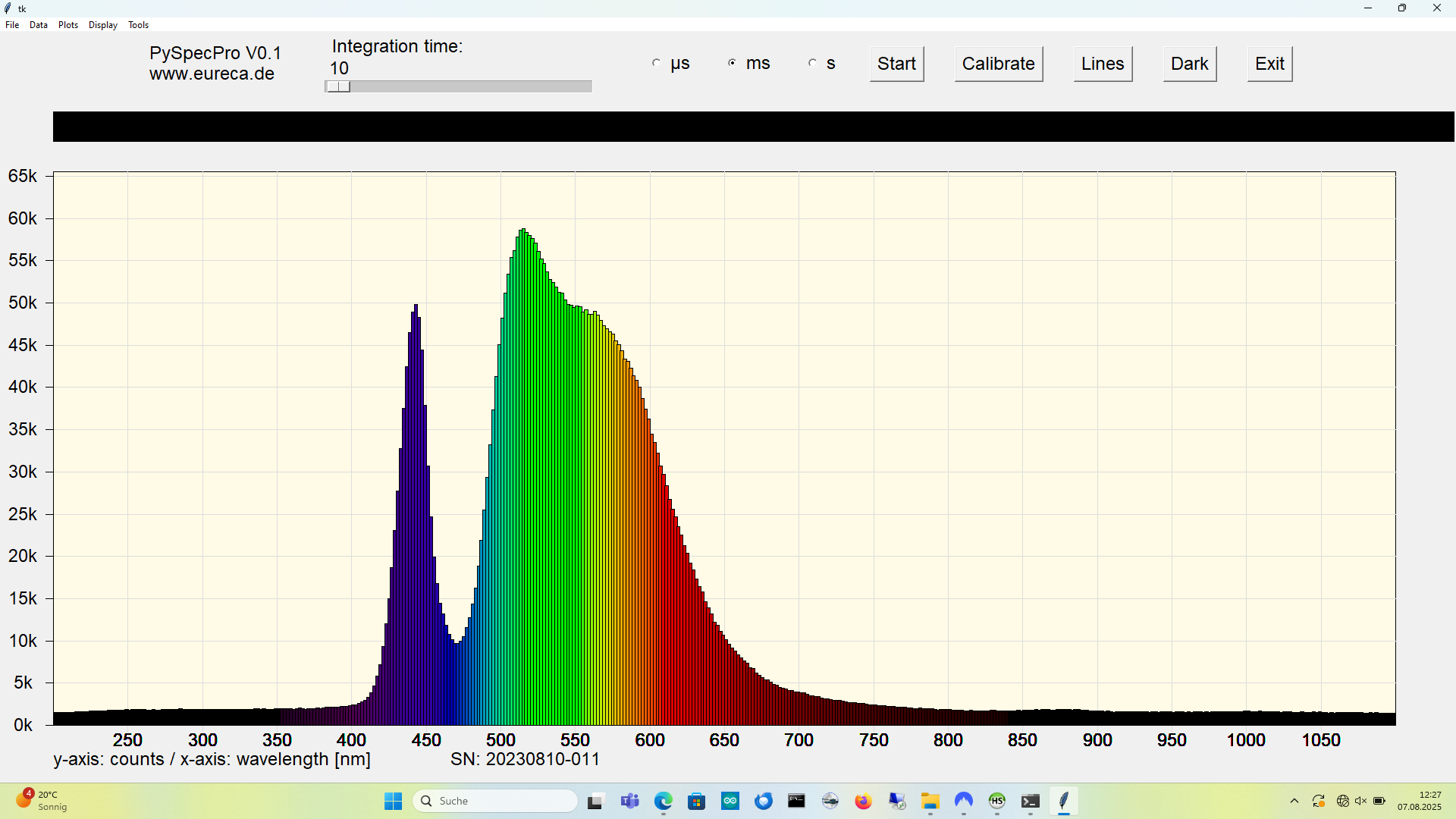Image resolution: width=1456 pixels, height=819 pixels.
Task: Open the Plots menu
Action: pos(68,25)
